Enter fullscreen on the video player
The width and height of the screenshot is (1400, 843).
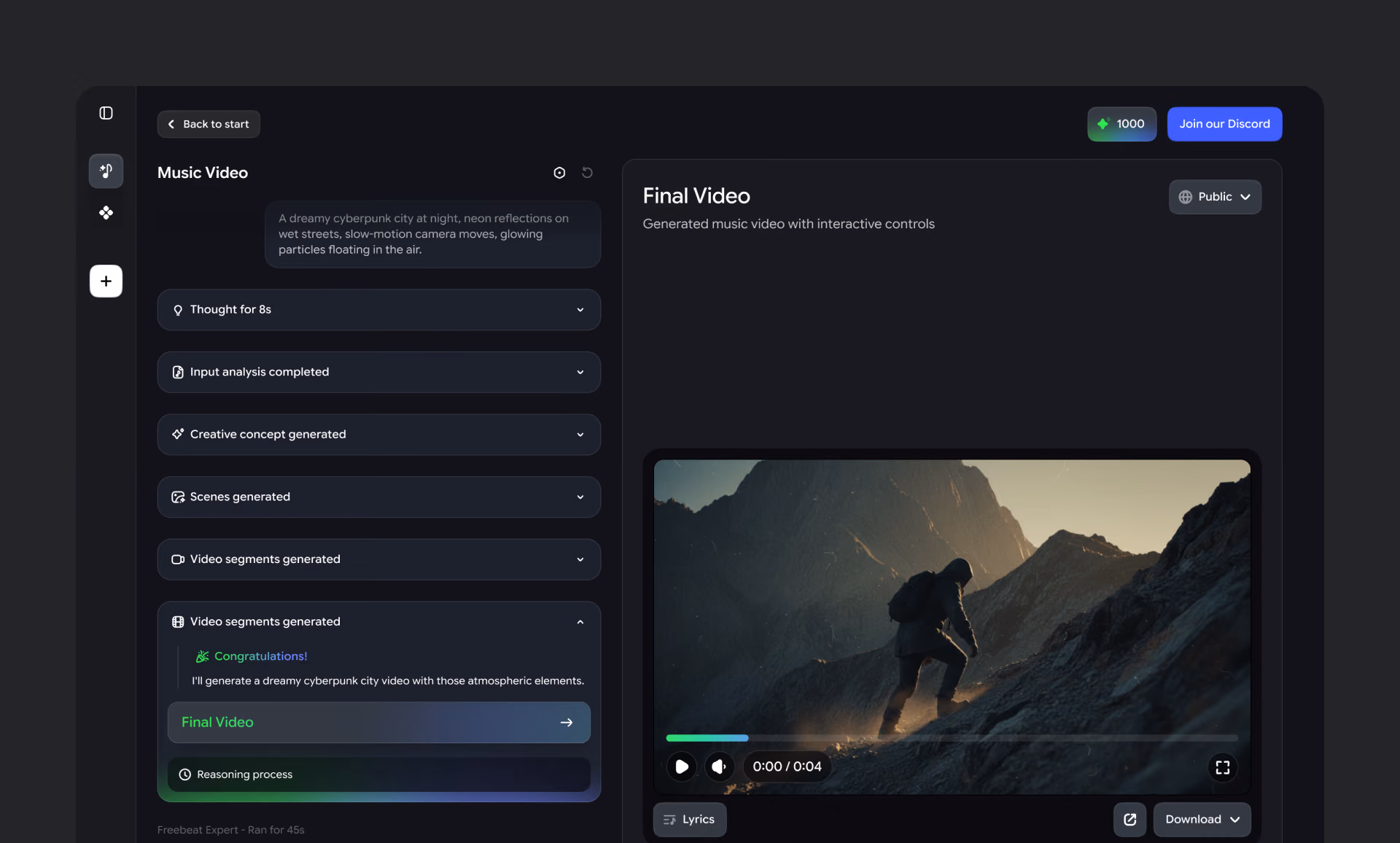(1223, 767)
